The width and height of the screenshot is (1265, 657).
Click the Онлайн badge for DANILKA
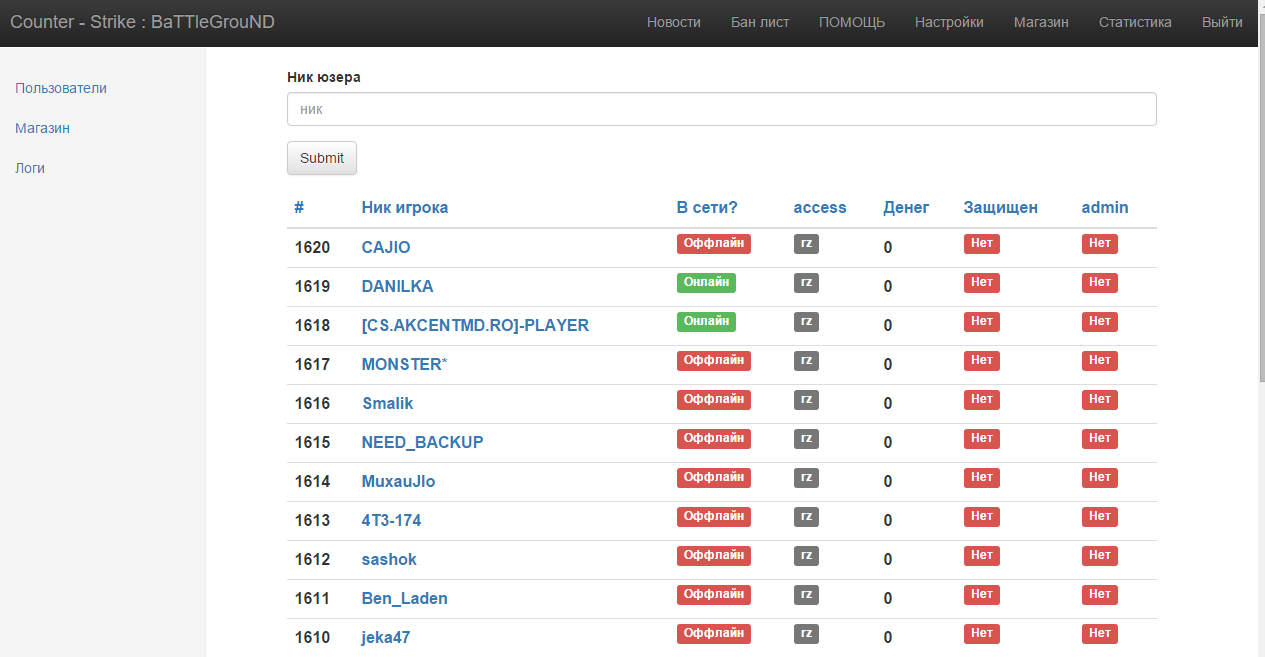(x=706, y=282)
